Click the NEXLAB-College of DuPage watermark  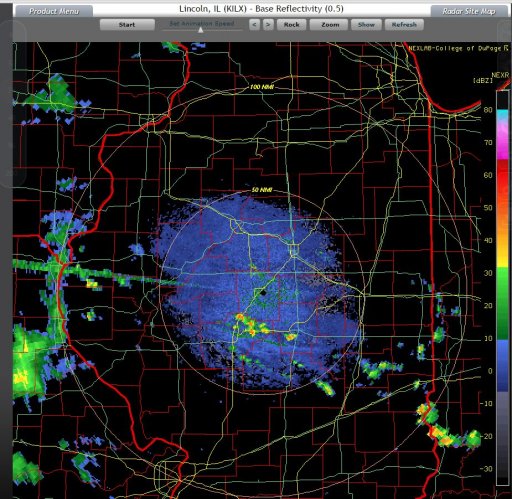pyautogui.click(x=458, y=48)
